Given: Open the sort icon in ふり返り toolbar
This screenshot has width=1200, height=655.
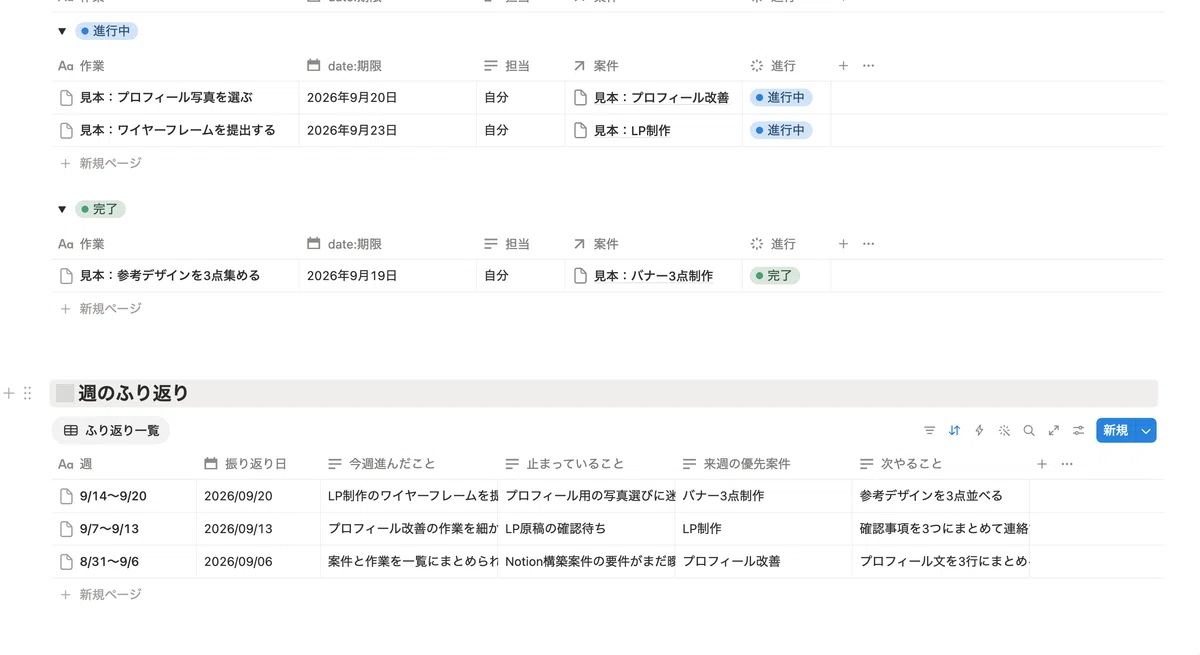Looking at the screenshot, I should 954,431.
